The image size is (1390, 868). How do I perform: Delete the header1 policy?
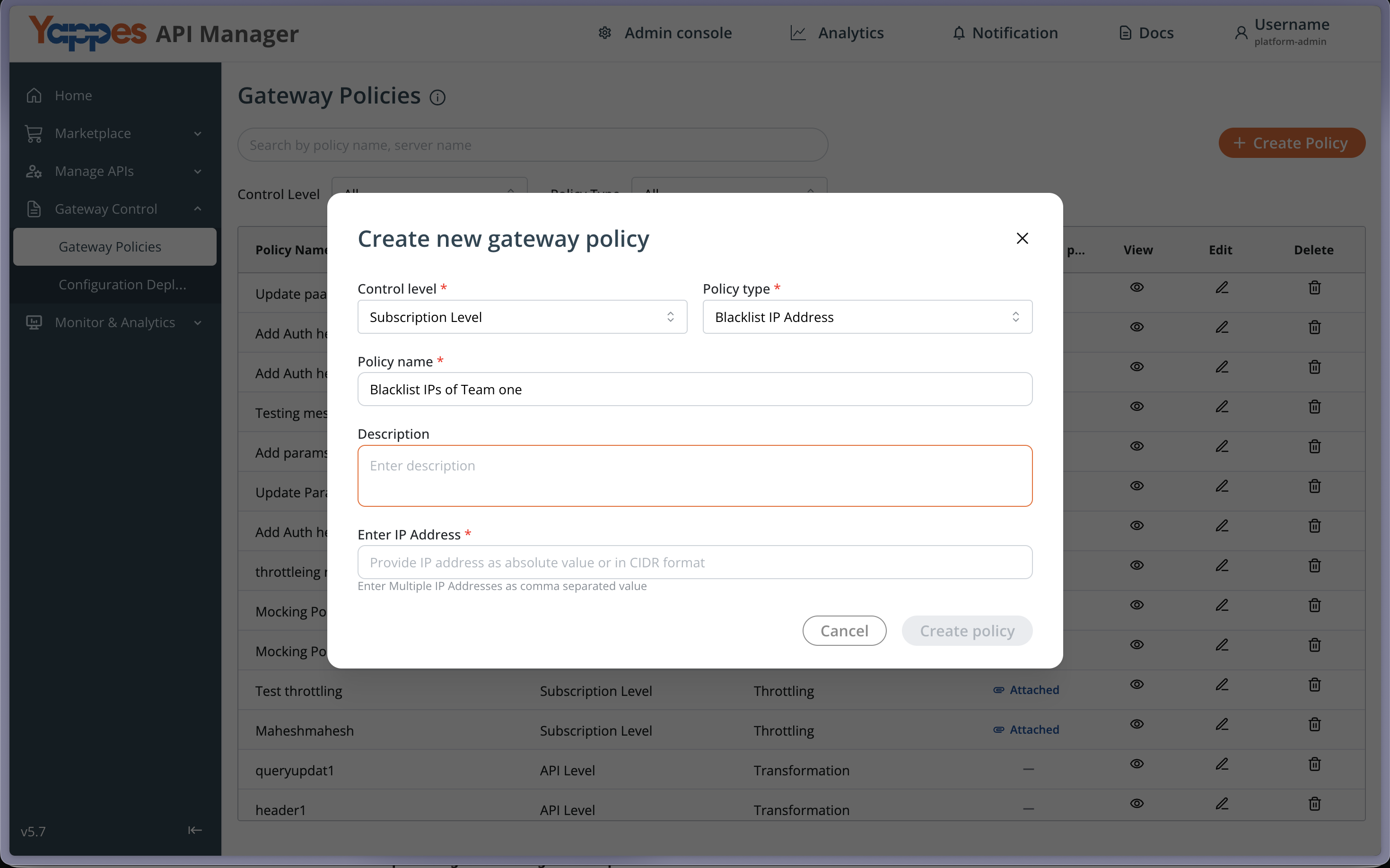click(x=1314, y=804)
